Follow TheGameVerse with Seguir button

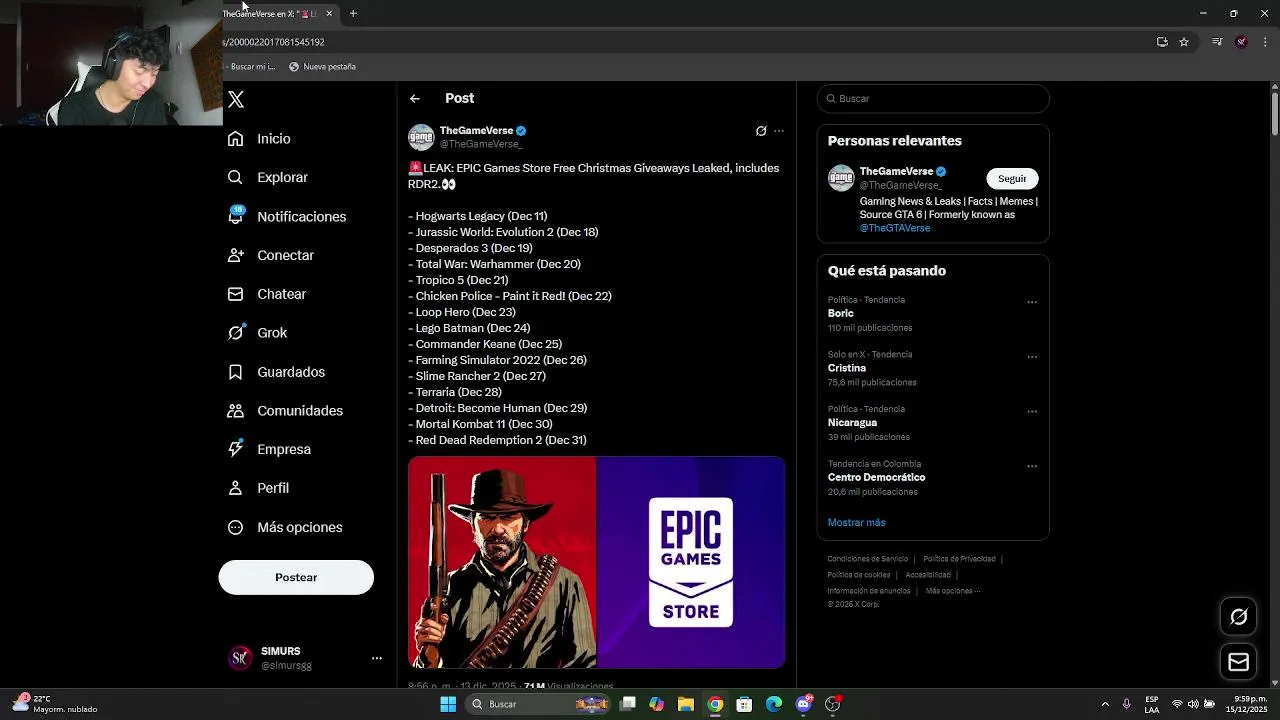(x=1012, y=178)
